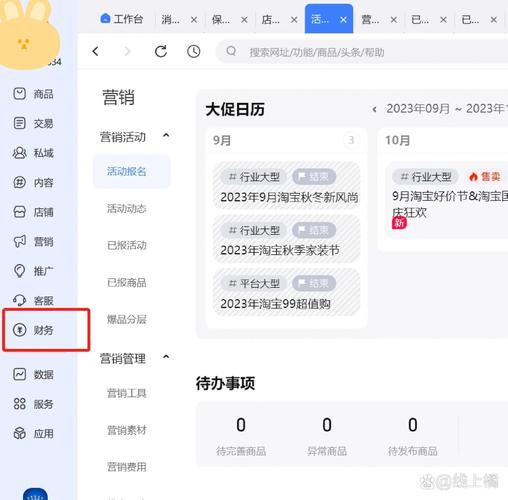Open the 2023年淘宝秋季家装节 event card
The width and height of the screenshot is (508, 500).
point(286,239)
